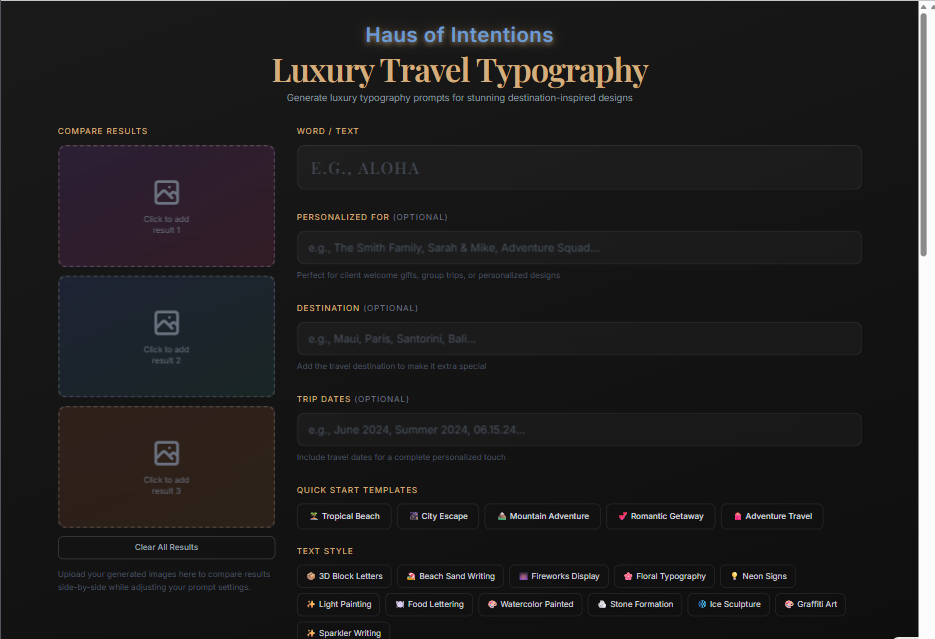Choose the Mountain Adventure template
The width and height of the screenshot is (935, 639).
click(543, 516)
